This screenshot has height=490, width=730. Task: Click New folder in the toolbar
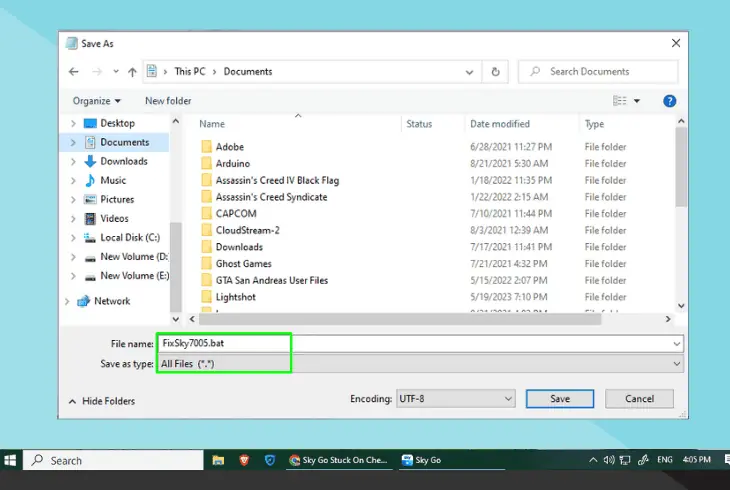coord(168,101)
